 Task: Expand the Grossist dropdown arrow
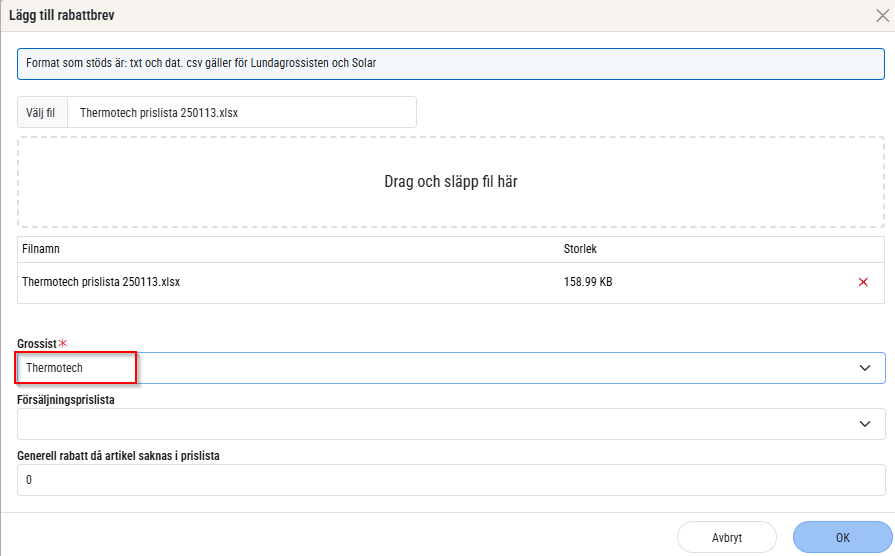pos(865,368)
